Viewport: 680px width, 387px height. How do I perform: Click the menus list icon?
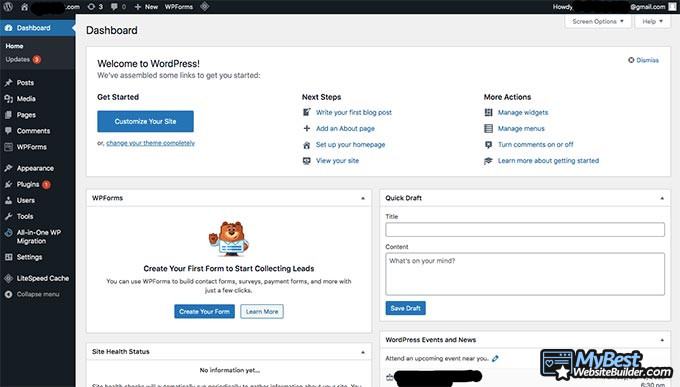[x=488, y=128]
